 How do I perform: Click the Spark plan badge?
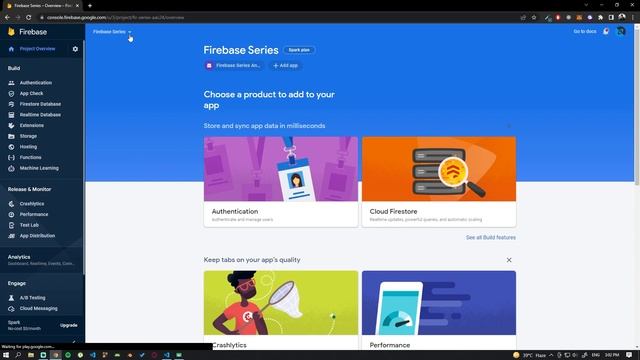pos(299,50)
